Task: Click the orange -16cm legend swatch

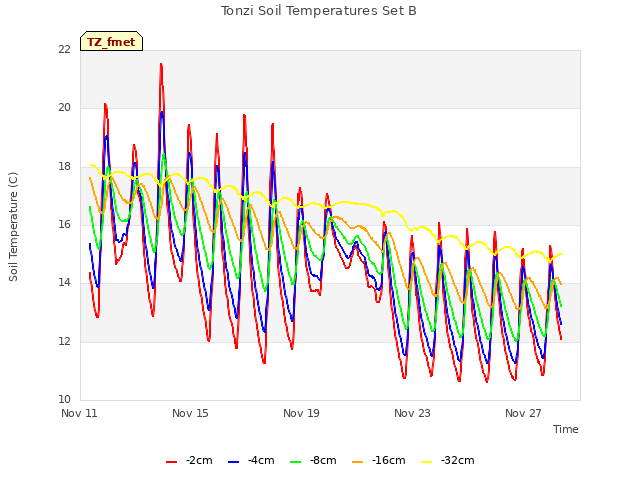Action: pos(357,462)
